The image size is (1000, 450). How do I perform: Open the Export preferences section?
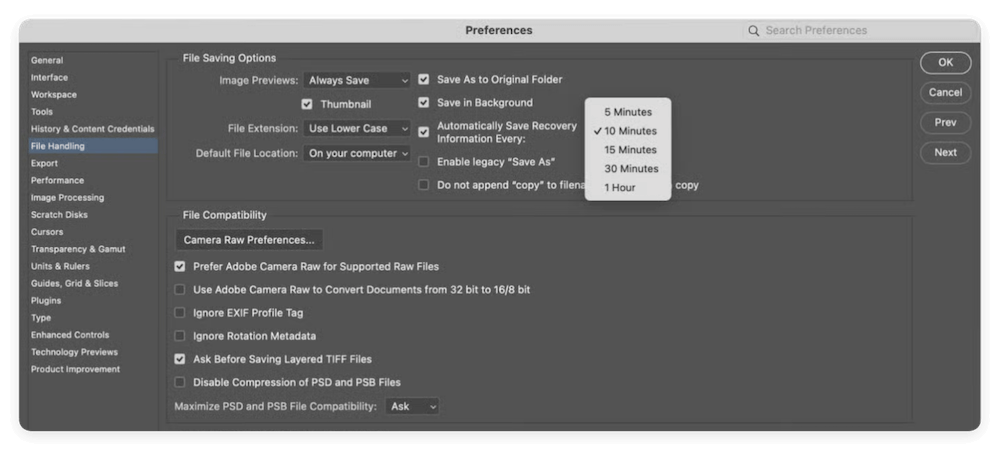[44, 164]
